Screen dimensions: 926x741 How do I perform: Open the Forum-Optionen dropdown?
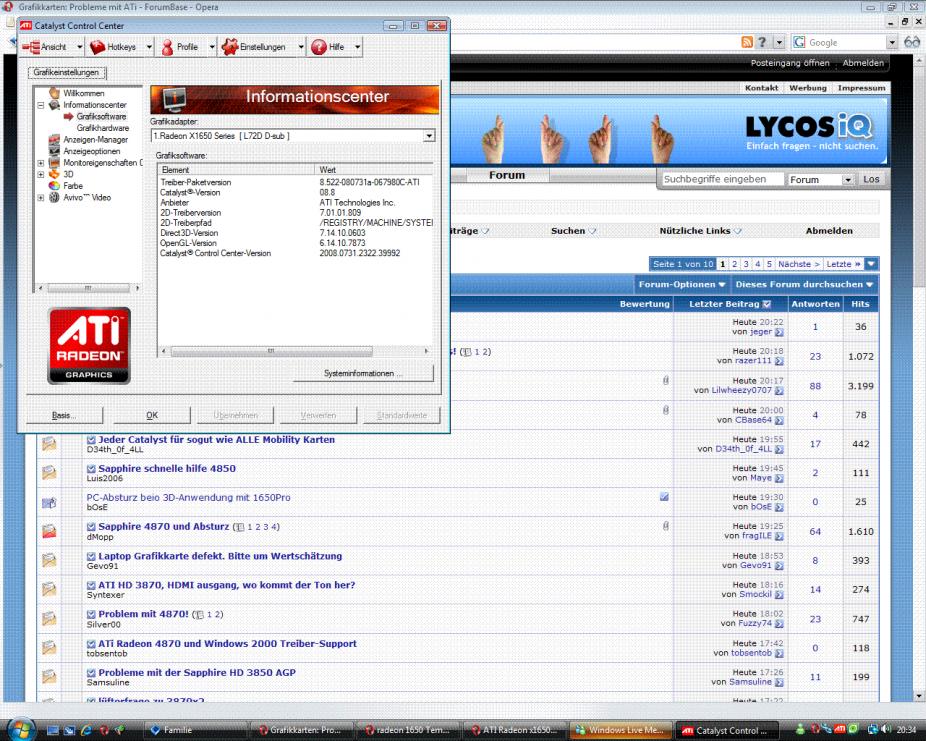coord(682,285)
